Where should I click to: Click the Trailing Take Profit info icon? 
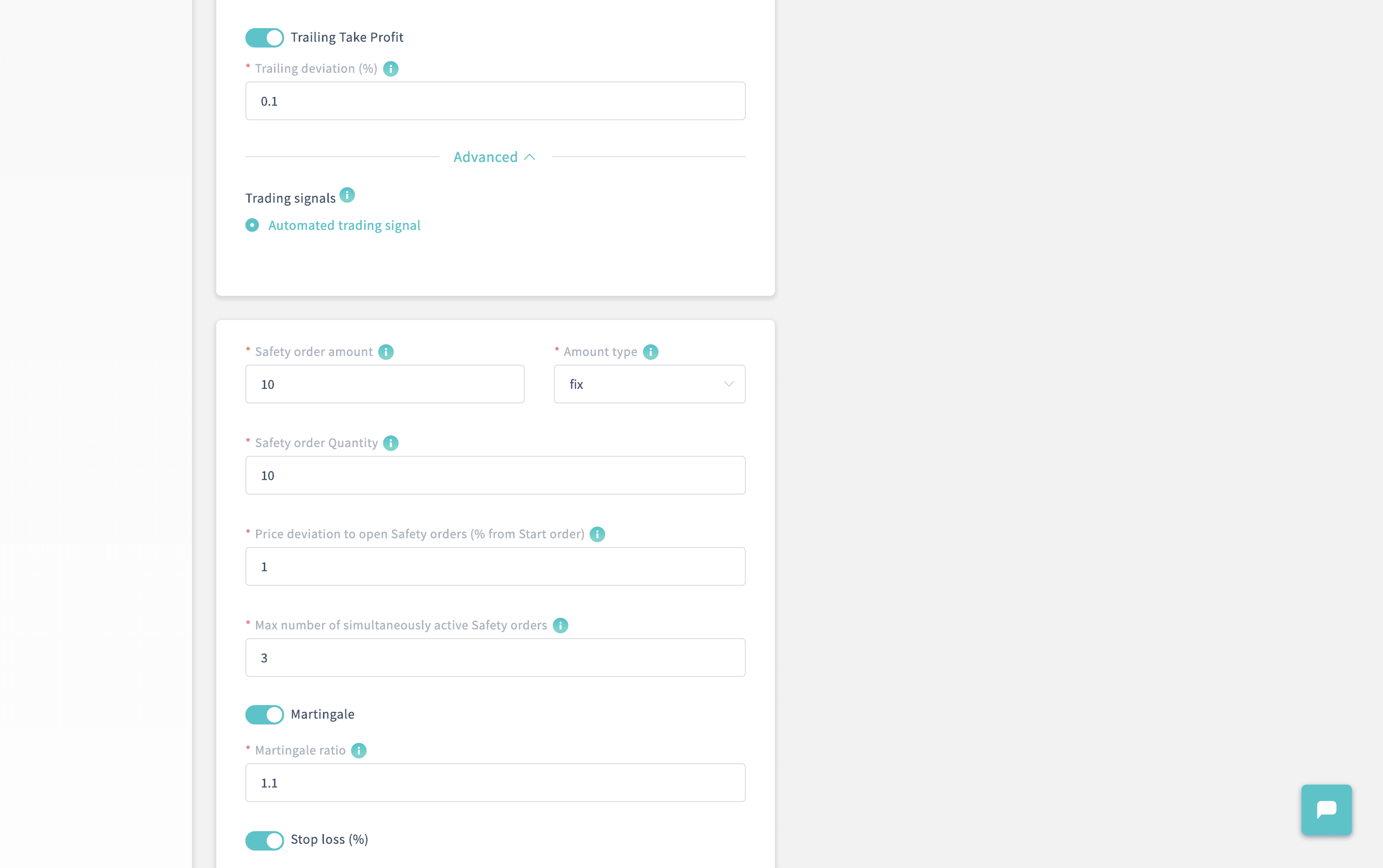point(391,67)
